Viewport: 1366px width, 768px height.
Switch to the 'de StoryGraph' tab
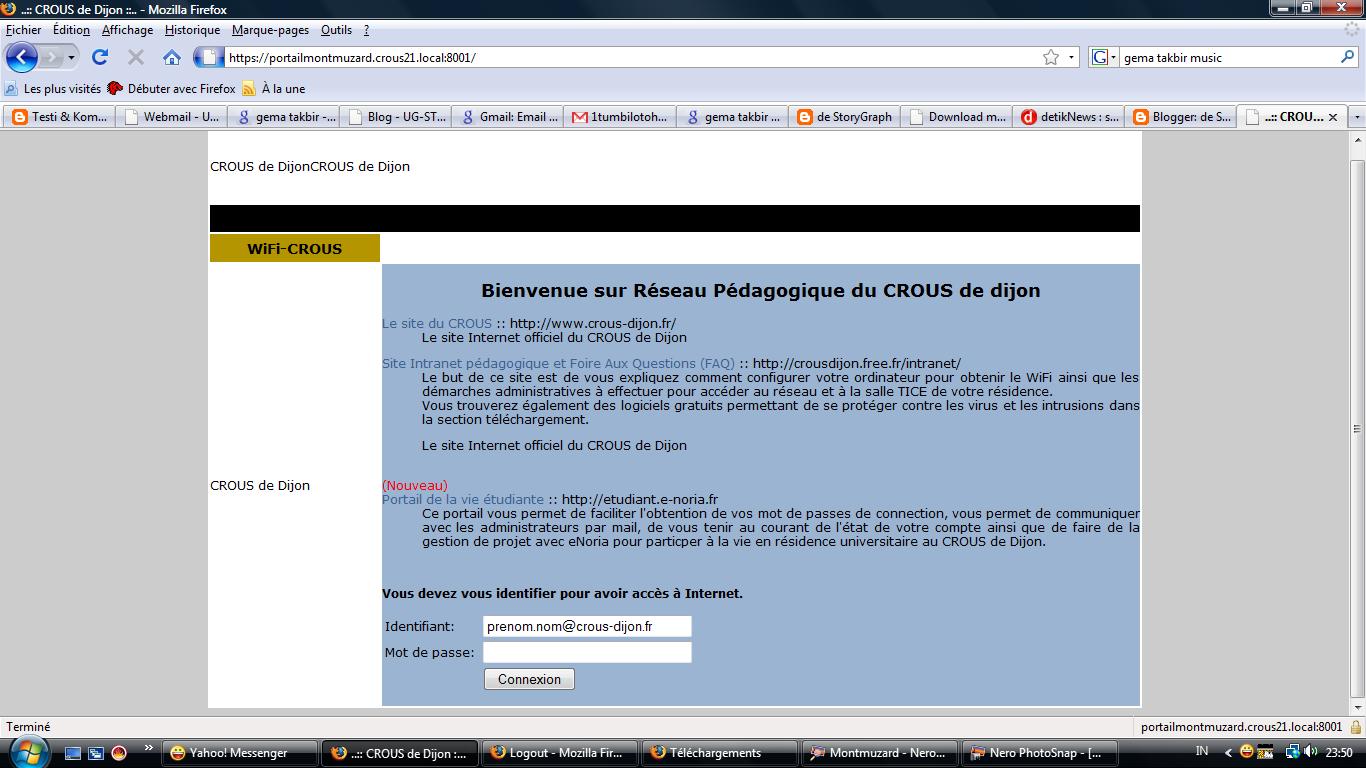coord(843,117)
